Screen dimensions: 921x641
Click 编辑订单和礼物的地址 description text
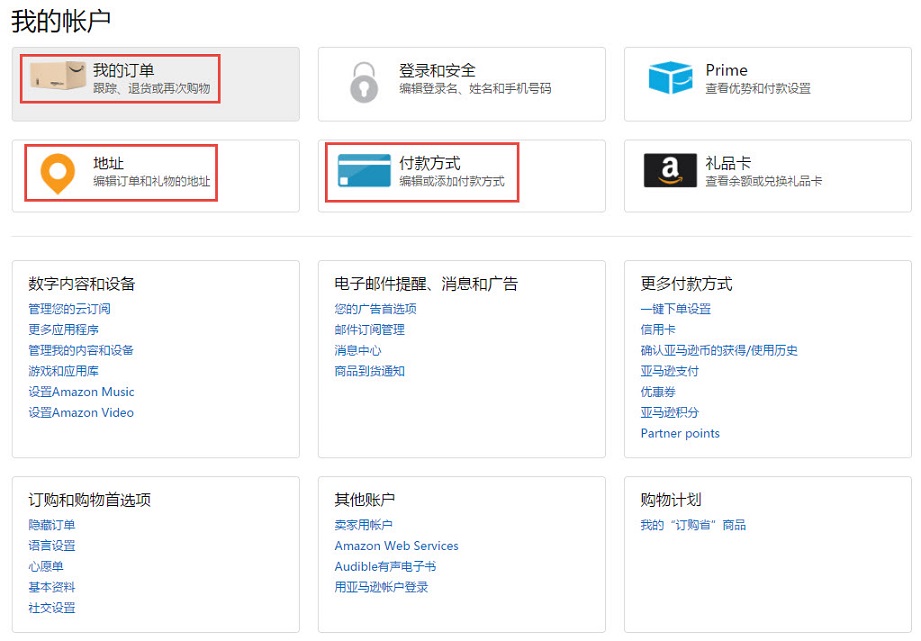tap(152, 181)
